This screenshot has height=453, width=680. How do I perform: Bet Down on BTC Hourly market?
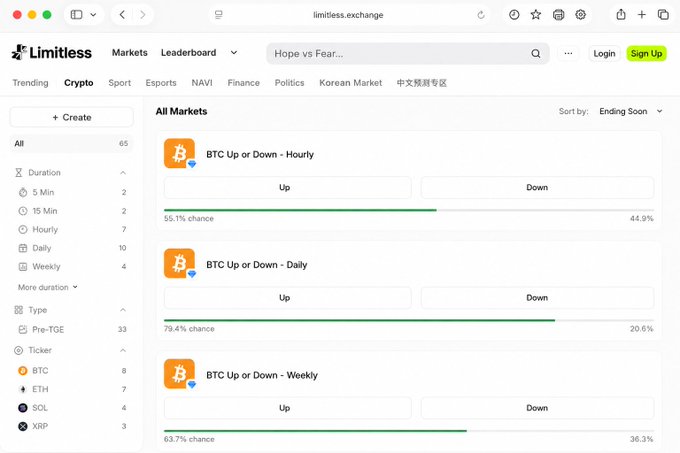click(x=537, y=187)
